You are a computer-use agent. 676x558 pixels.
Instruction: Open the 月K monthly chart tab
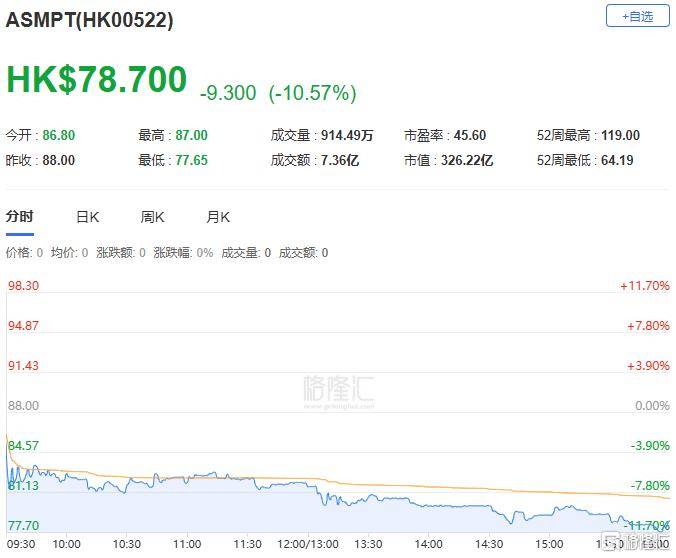pos(218,216)
